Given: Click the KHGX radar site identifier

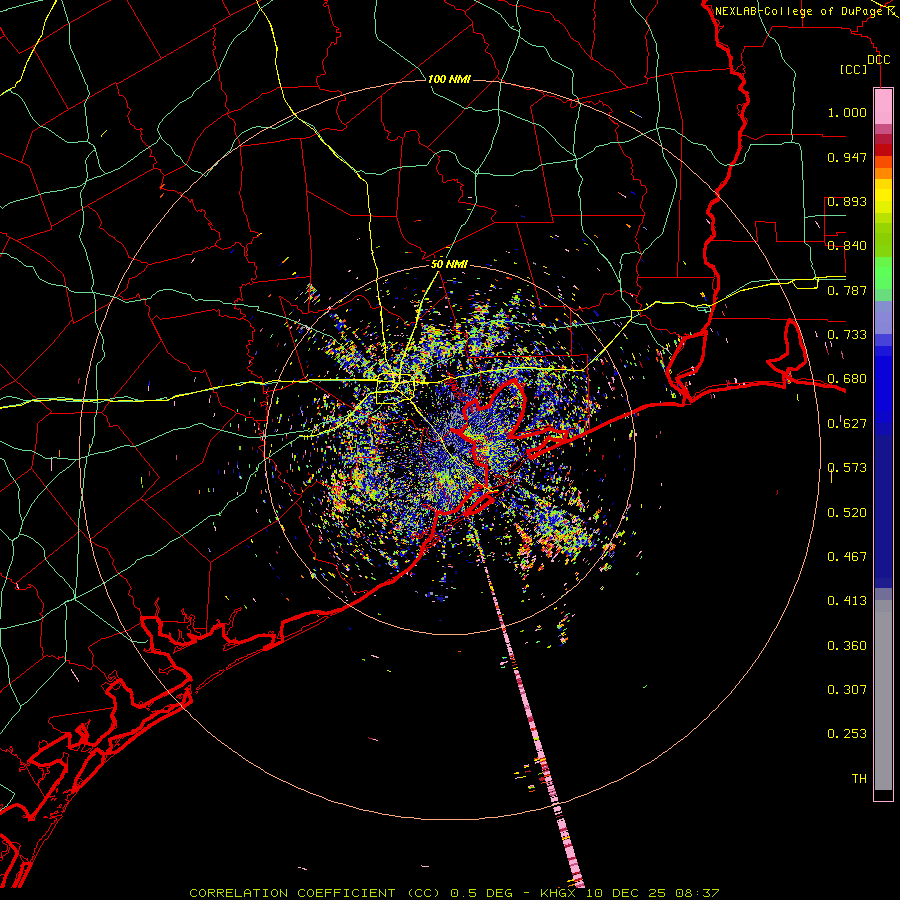Looking at the screenshot, I should (x=557, y=893).
